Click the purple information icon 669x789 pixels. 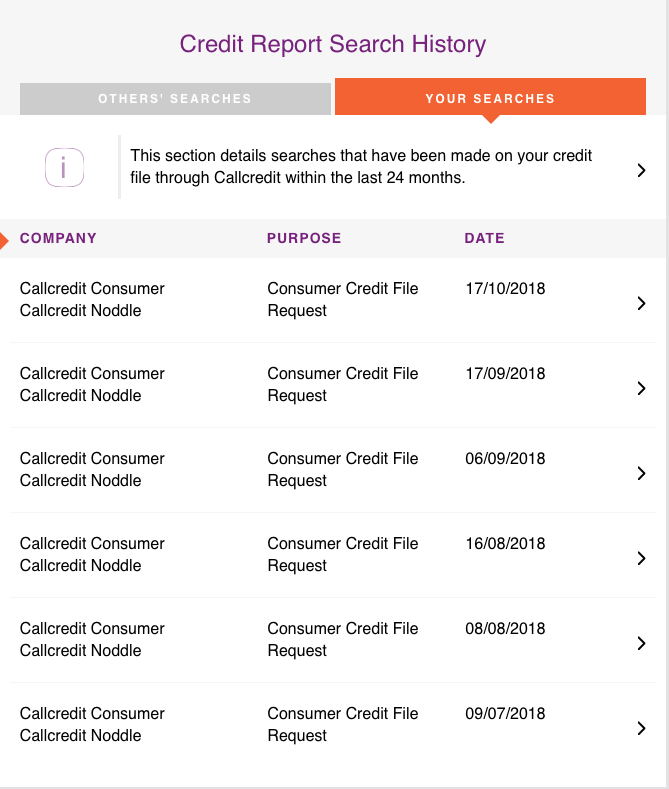pos(64,168)
